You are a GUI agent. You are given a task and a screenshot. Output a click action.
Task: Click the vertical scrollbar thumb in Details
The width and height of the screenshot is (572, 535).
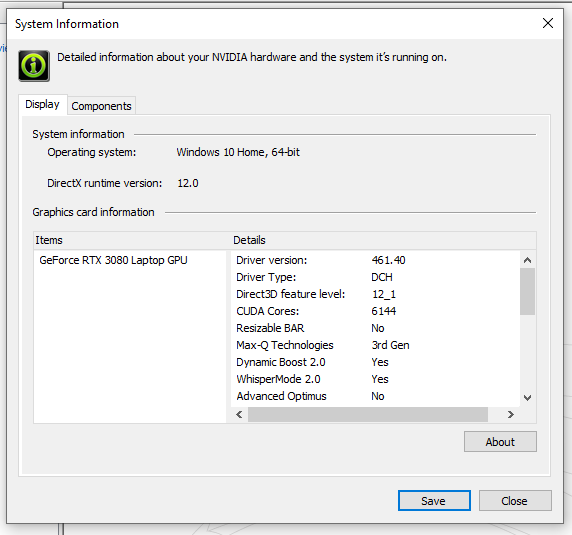pyautogui.click(x=527, y=291)
